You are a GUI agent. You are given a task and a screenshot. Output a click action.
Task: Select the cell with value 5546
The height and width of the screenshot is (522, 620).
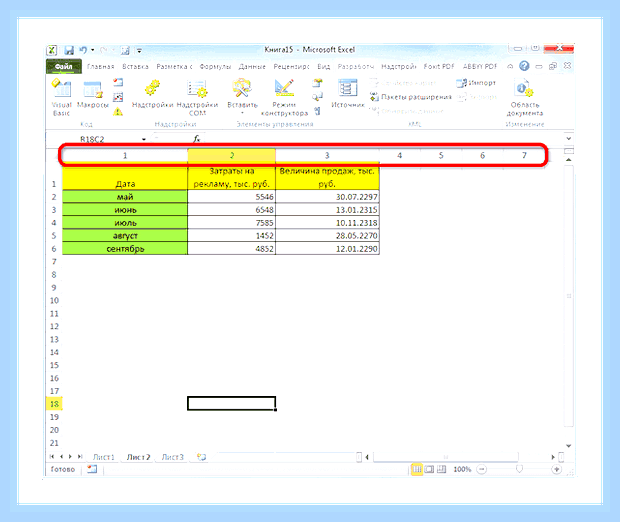point(232,197)
